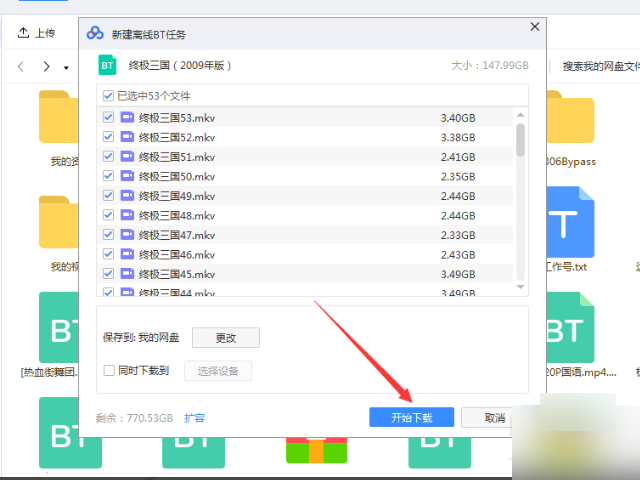The width and height of the screenshot is (640, 480).
Task: Uncheck the 终极三国45.mkv checkbox
Action: click(x=108, y=273)
